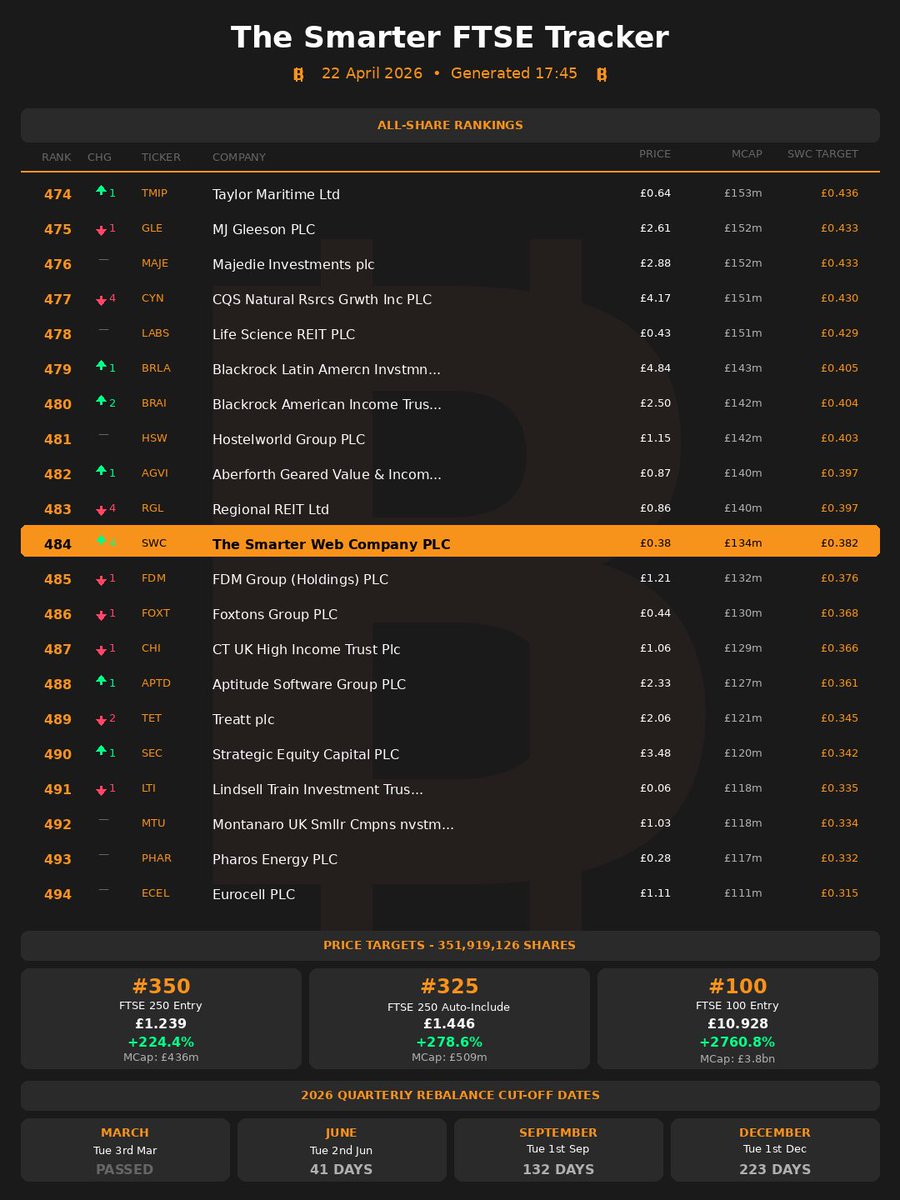Click the +224.4% gain figure
Image resolution: width=900 pixels, height=1200 pixels.
point(161,1041)
